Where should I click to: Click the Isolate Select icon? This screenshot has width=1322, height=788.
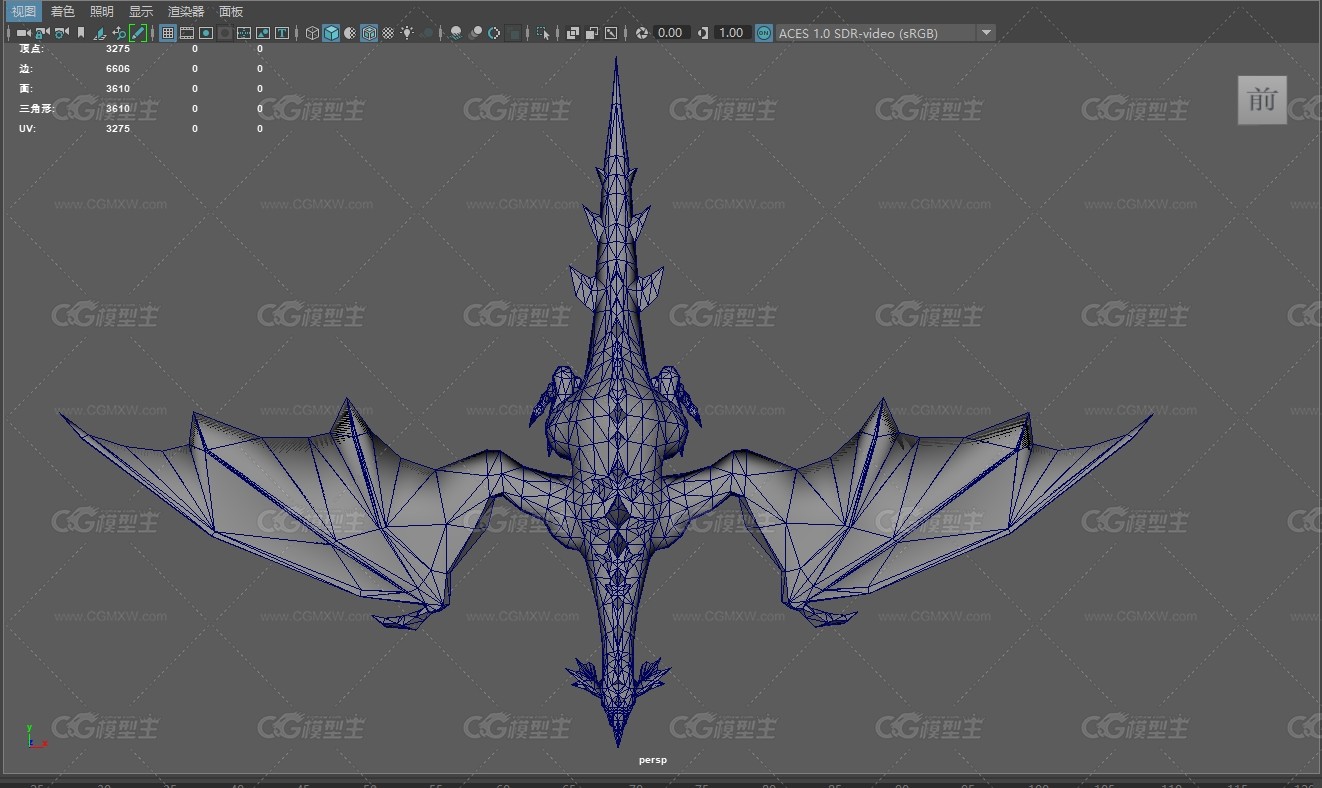(x=543, y=33)
